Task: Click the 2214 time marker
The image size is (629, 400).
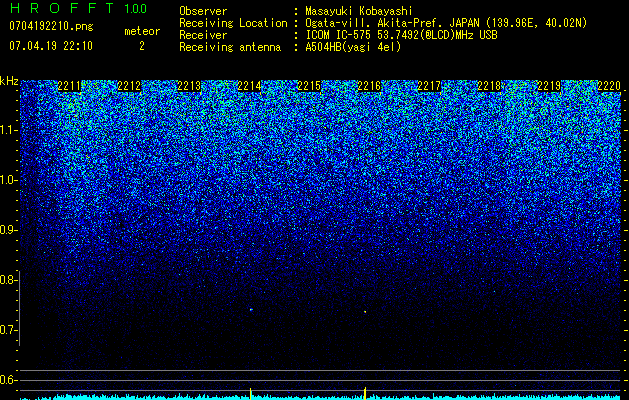Action: 249,86
